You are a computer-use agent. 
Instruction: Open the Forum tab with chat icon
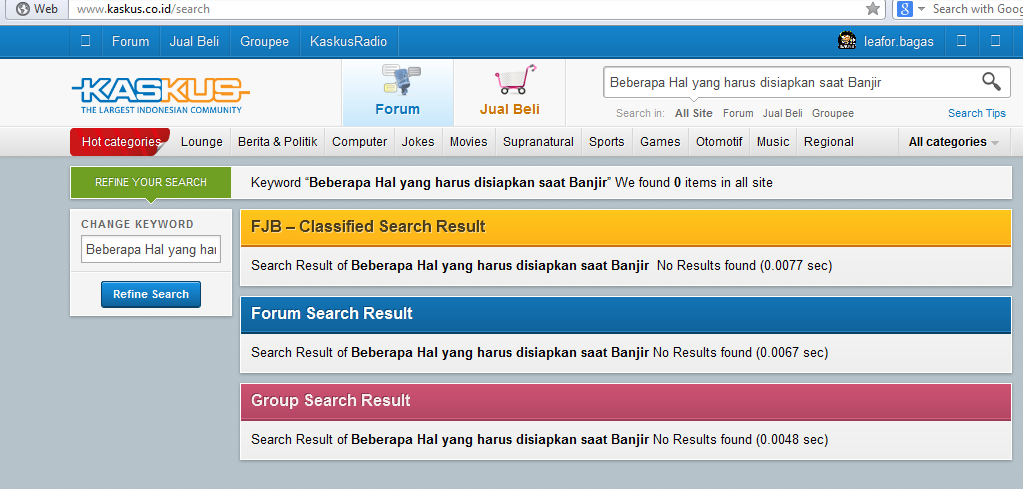coord(398,93)
